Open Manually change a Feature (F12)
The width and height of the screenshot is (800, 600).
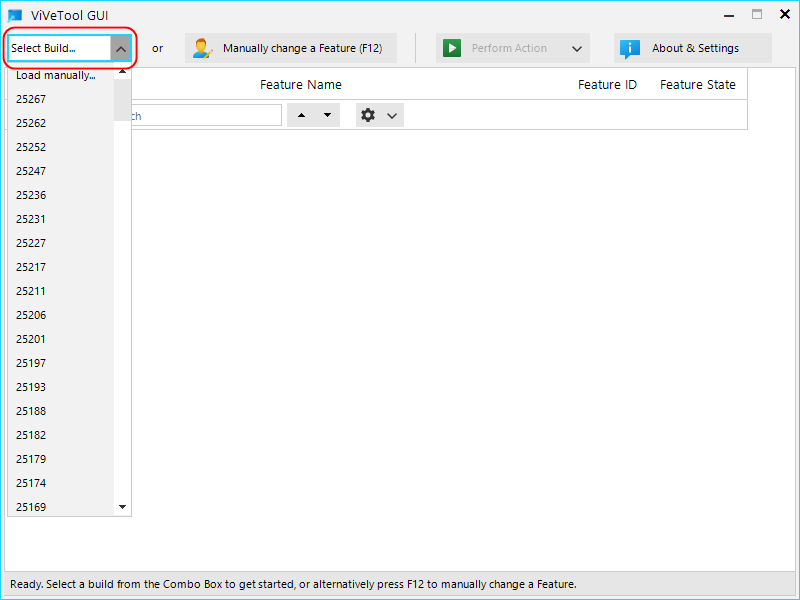point(291,48)
